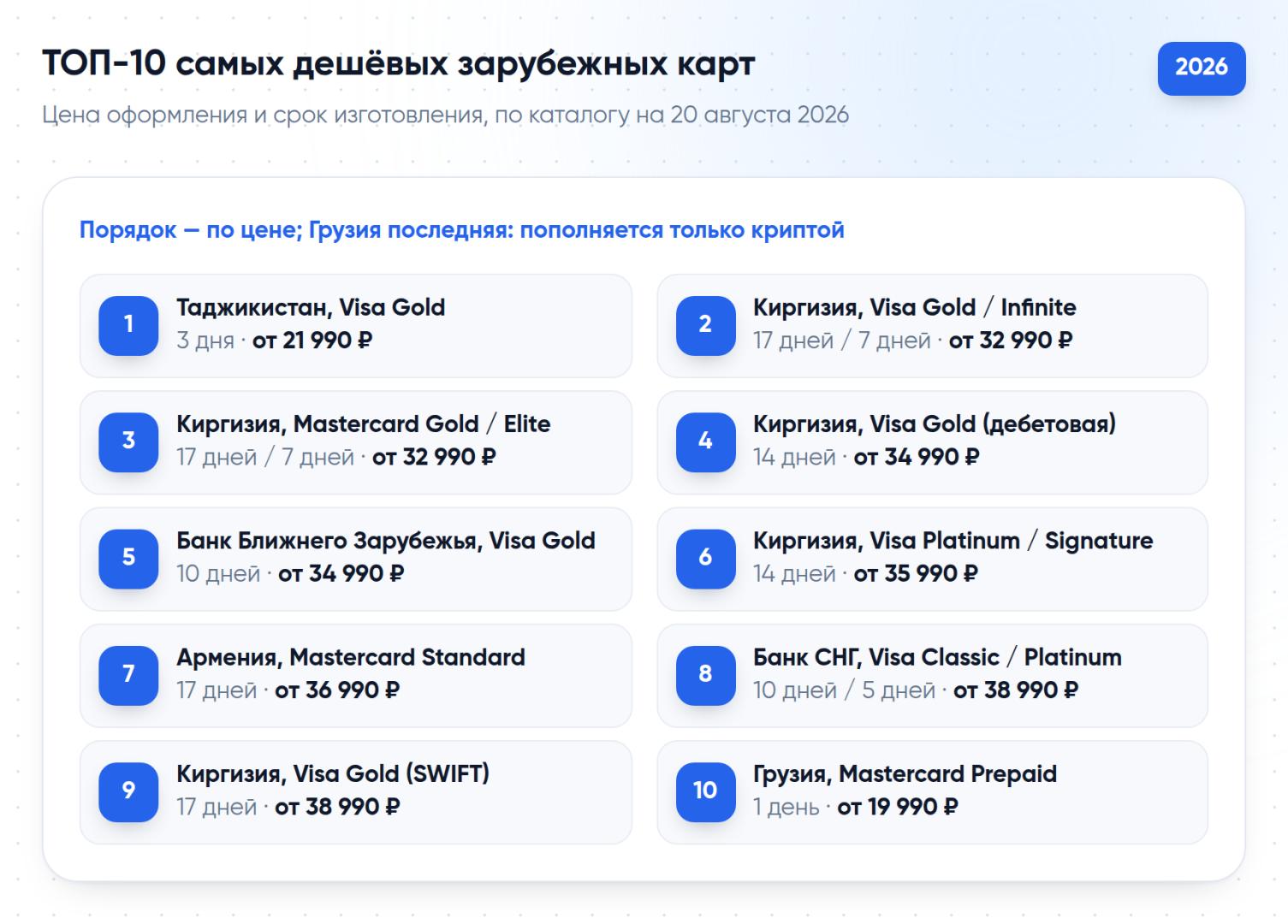Image resolution: width=1288 pixels, height=924 pixels.
Task: Click the heading ТОП-10 самых дешёвых зарубежных карт
Action: (x=399, y=64)
